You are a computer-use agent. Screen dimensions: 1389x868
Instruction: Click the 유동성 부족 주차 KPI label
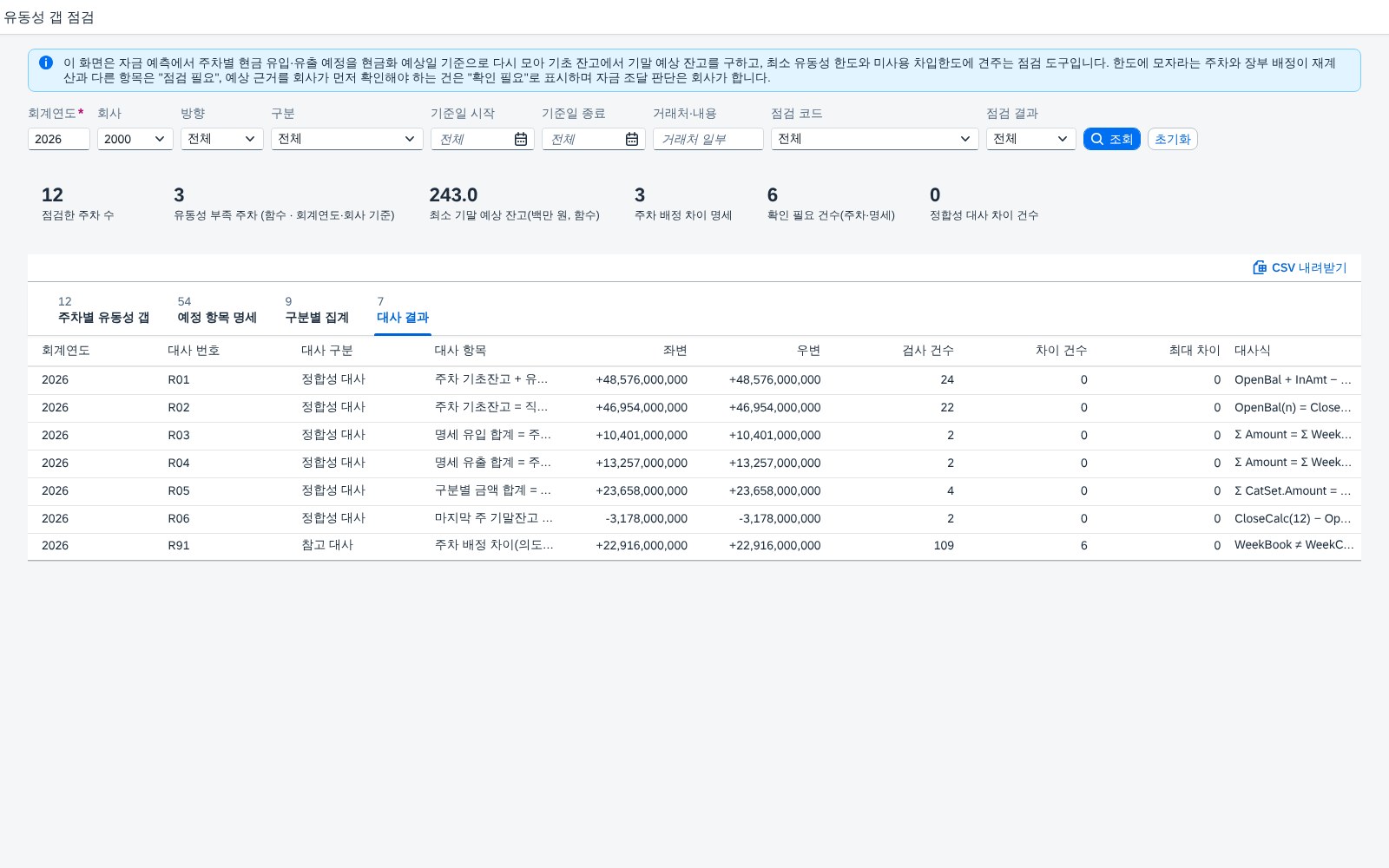point(284,215)
